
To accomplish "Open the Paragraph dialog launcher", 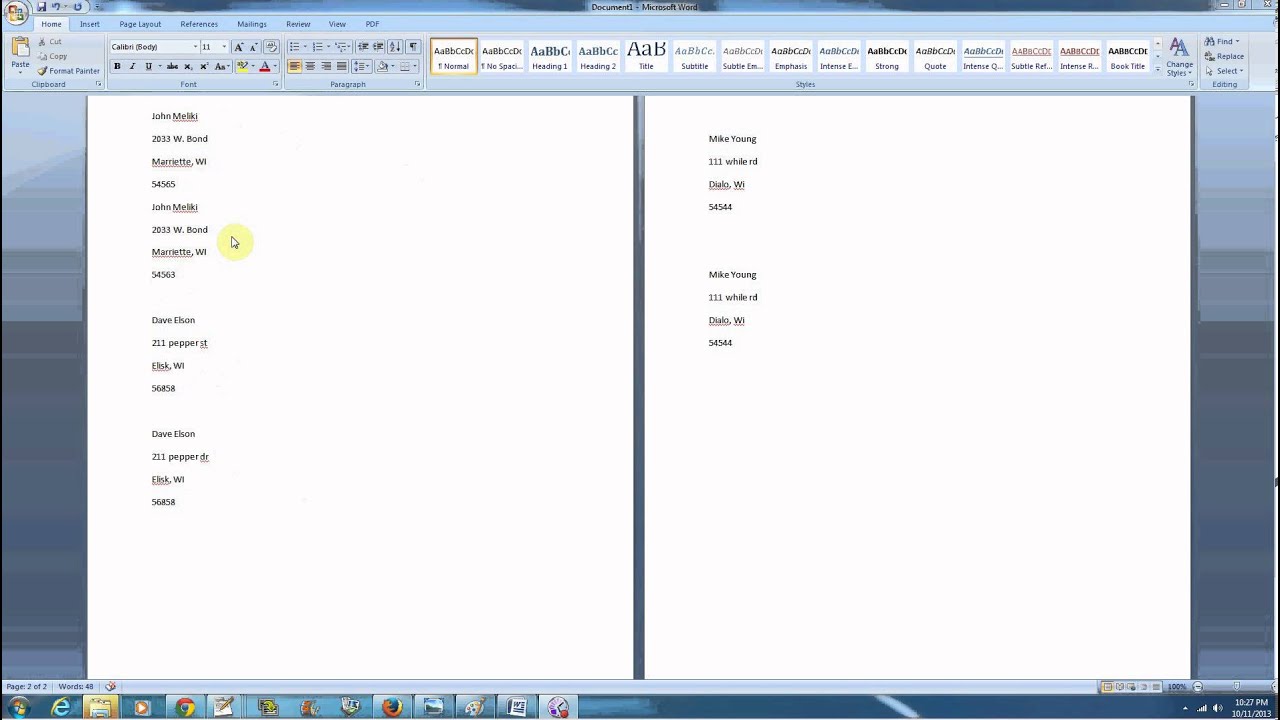I will [x=419, y=85].
